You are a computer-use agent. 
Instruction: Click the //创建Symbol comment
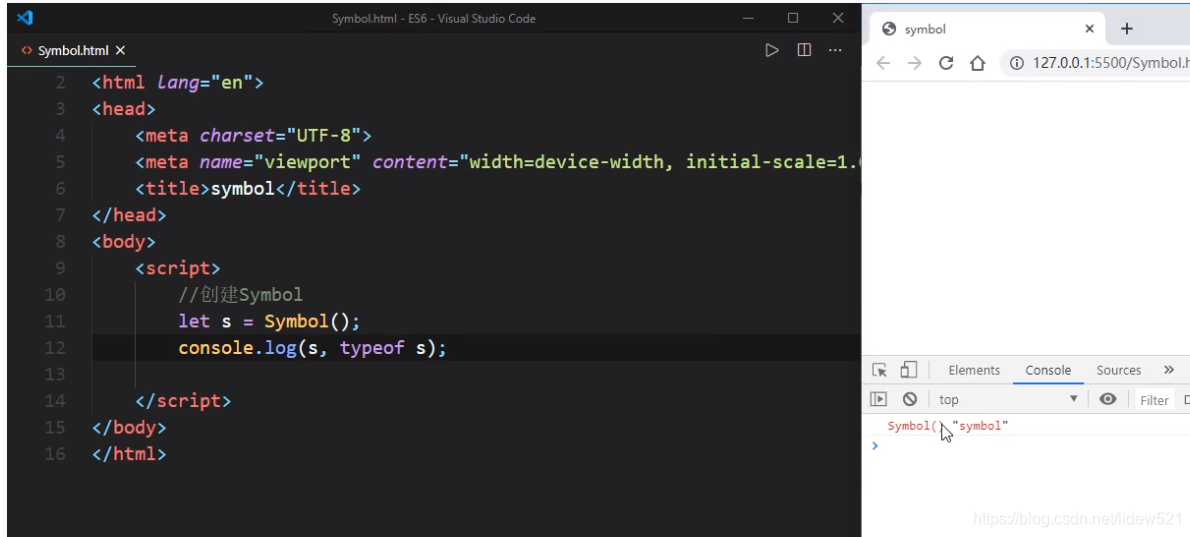click(241, 294)
